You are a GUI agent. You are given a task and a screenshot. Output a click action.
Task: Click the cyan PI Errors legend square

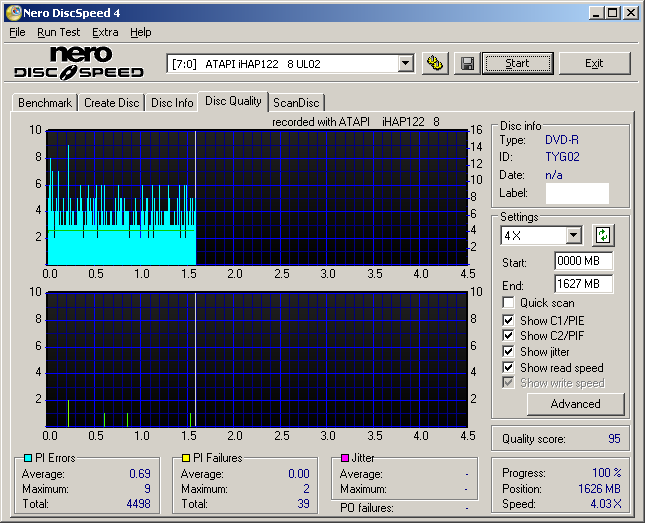tap(27, 458)
